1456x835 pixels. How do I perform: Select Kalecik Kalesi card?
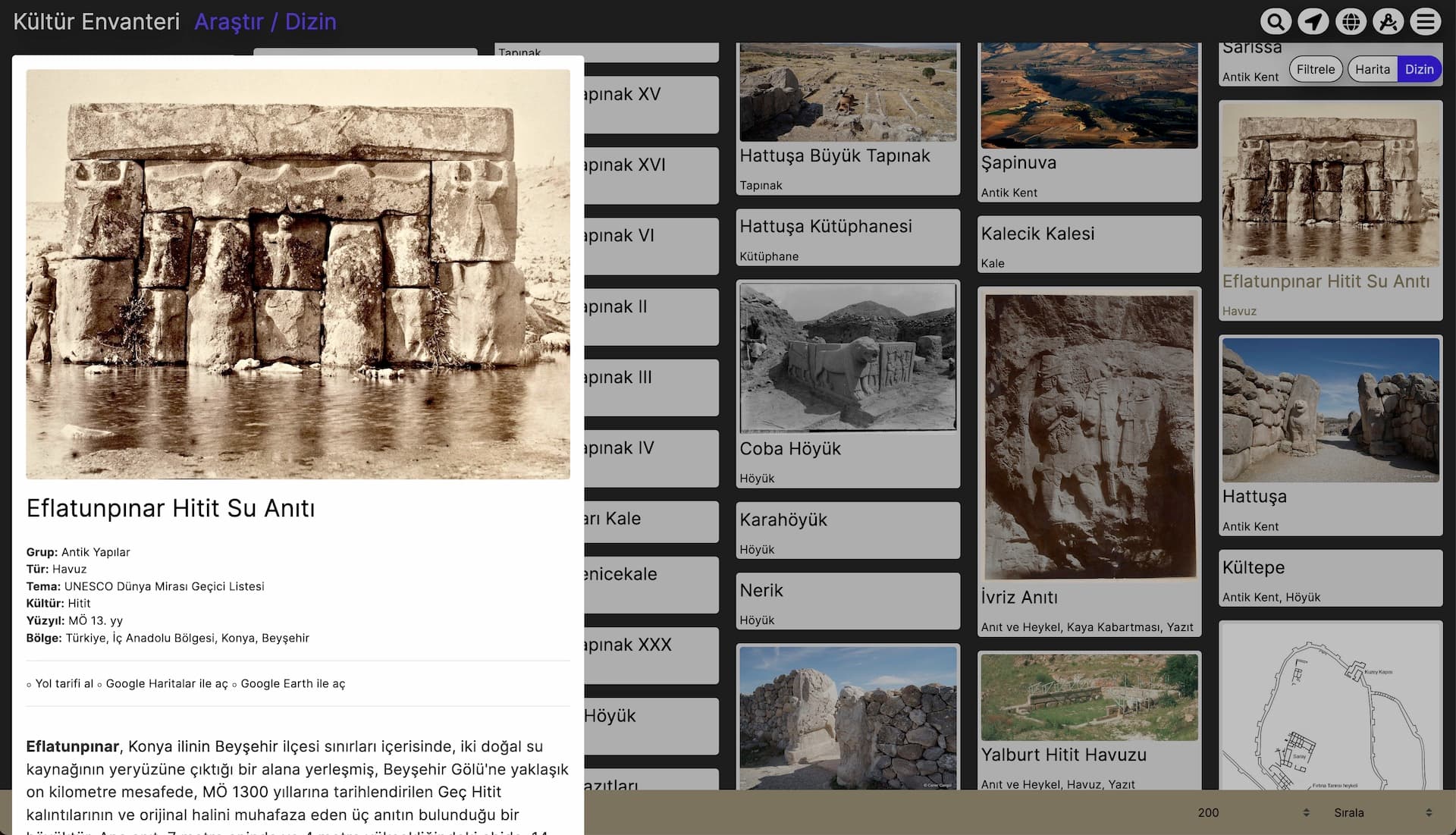point(1089,244)
